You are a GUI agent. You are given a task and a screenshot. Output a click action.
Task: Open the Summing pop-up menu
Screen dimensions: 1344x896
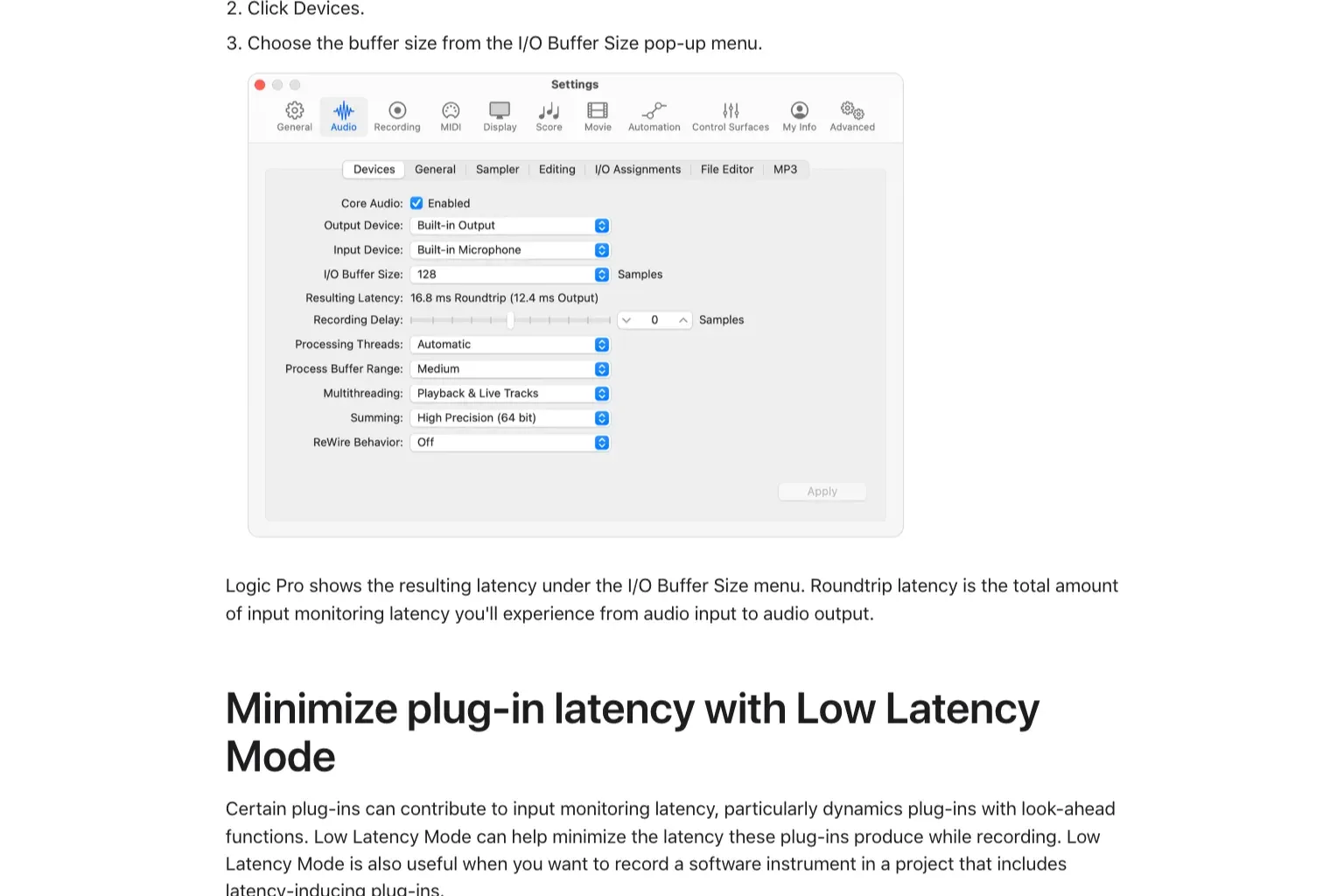pos(509,418)
